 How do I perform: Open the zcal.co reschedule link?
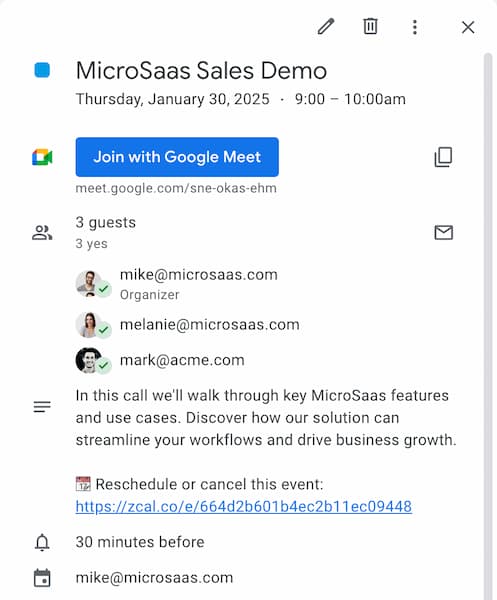click(x=244, y=506)
